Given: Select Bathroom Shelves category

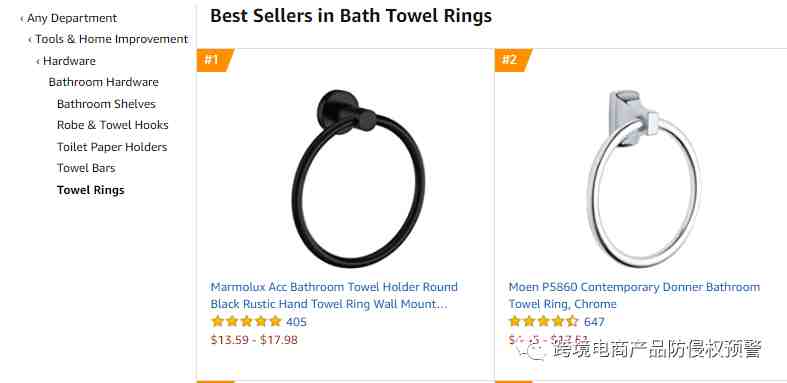Looking at the screenshot, I should click(106, 104).
